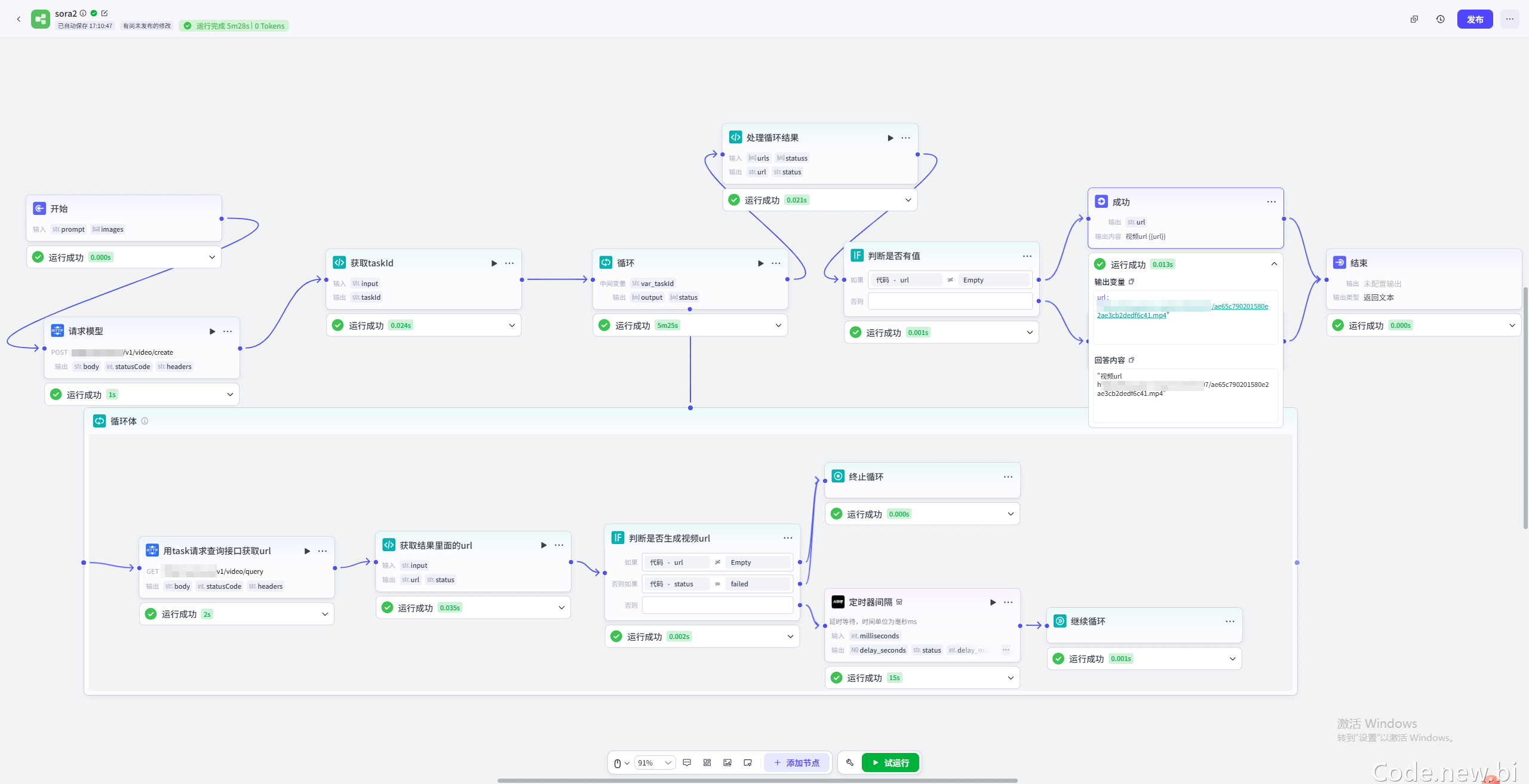The image size is (1529, 784).
Task: Open the duplicate workflow icon in header
Action: pyautogui.click(x=1414, y=19)
